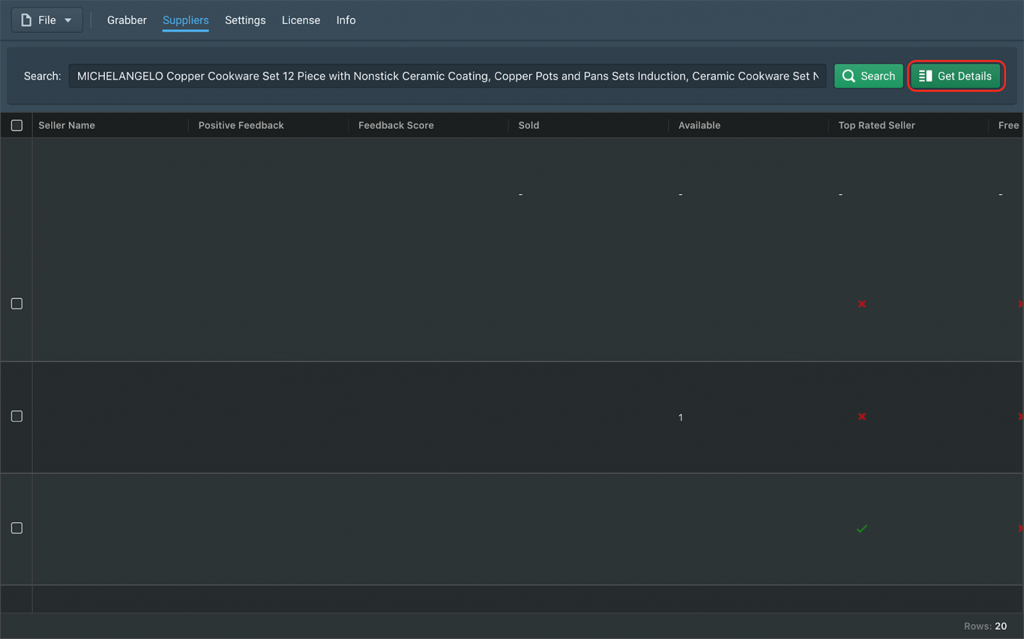Sort by Positive Feedback column
The height and width of the screenshot is (639, 1024).
241,126
